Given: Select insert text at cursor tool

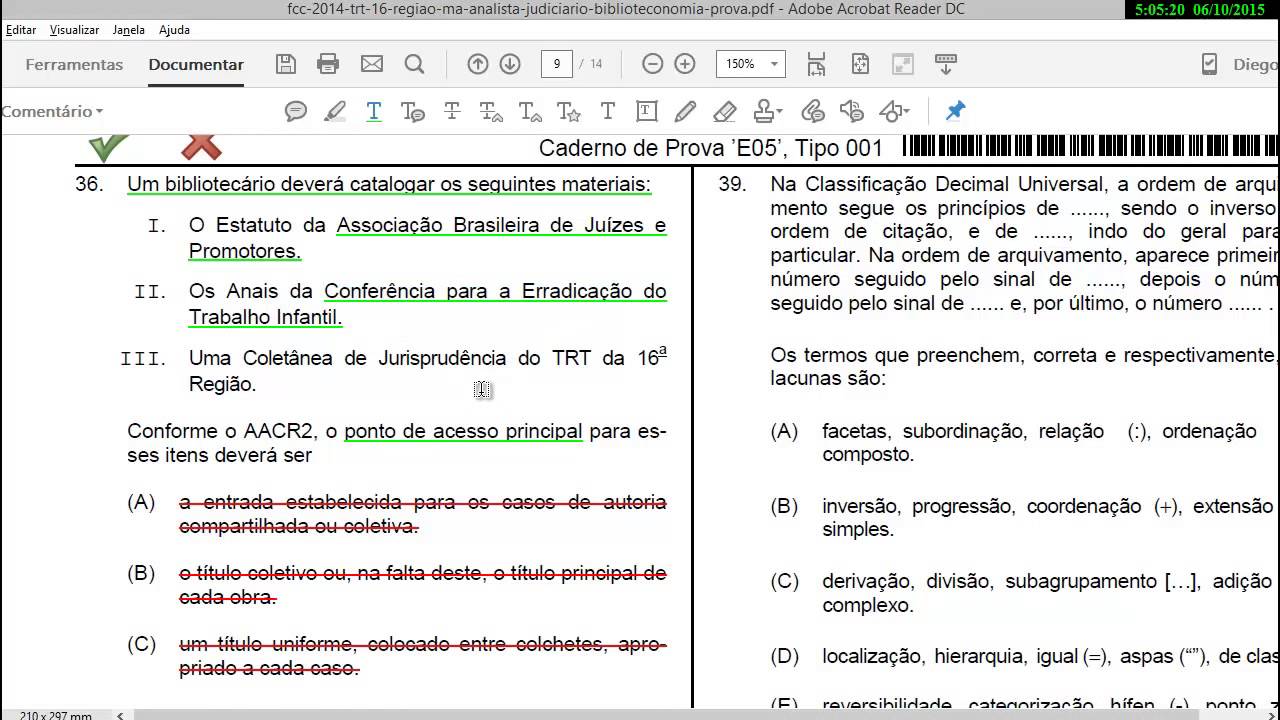Looking at the screenshot, I should click(x=530, y=111).
